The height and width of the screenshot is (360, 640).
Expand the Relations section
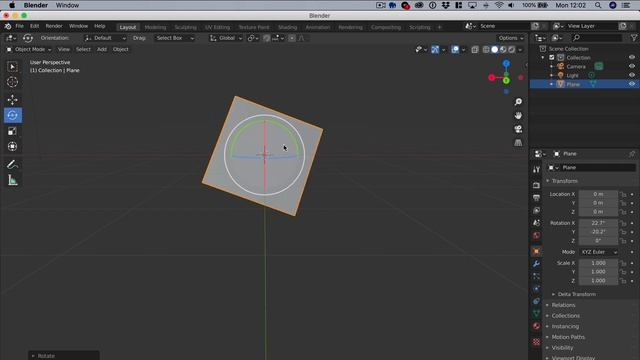click(563, 305)
